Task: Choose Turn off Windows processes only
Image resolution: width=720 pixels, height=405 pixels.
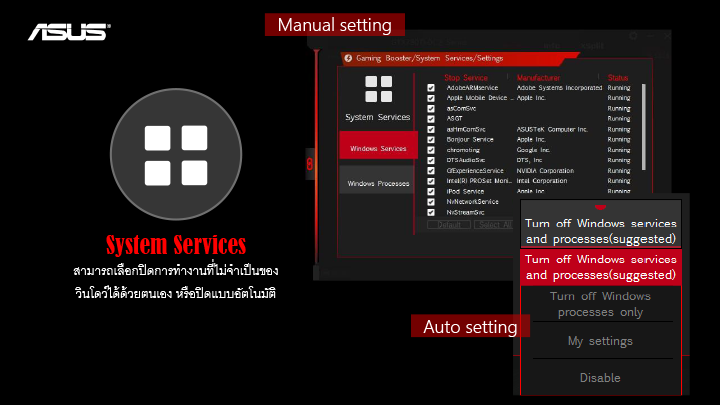Action: (601, 304)
